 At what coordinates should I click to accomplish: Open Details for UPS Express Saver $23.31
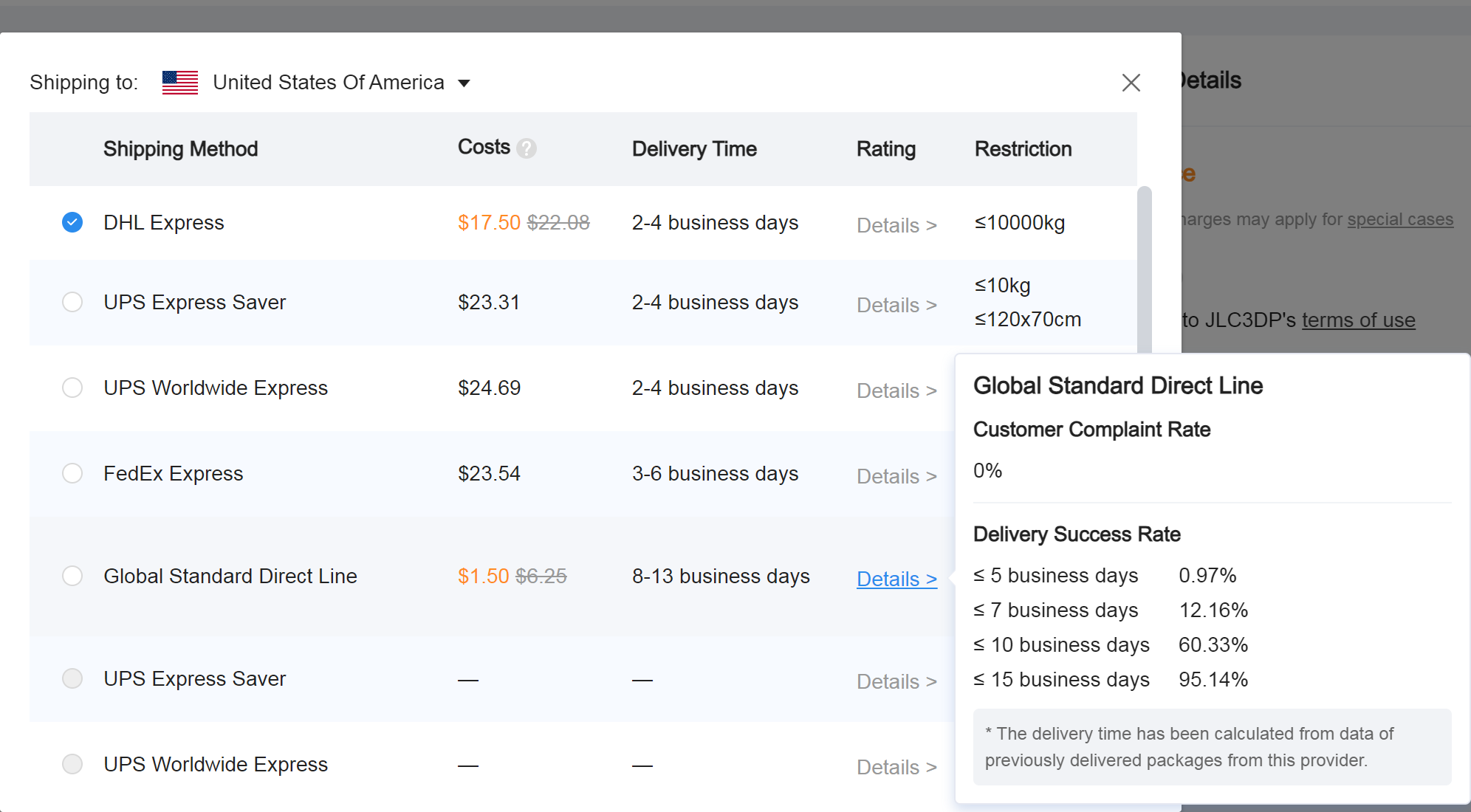[896, 305]
